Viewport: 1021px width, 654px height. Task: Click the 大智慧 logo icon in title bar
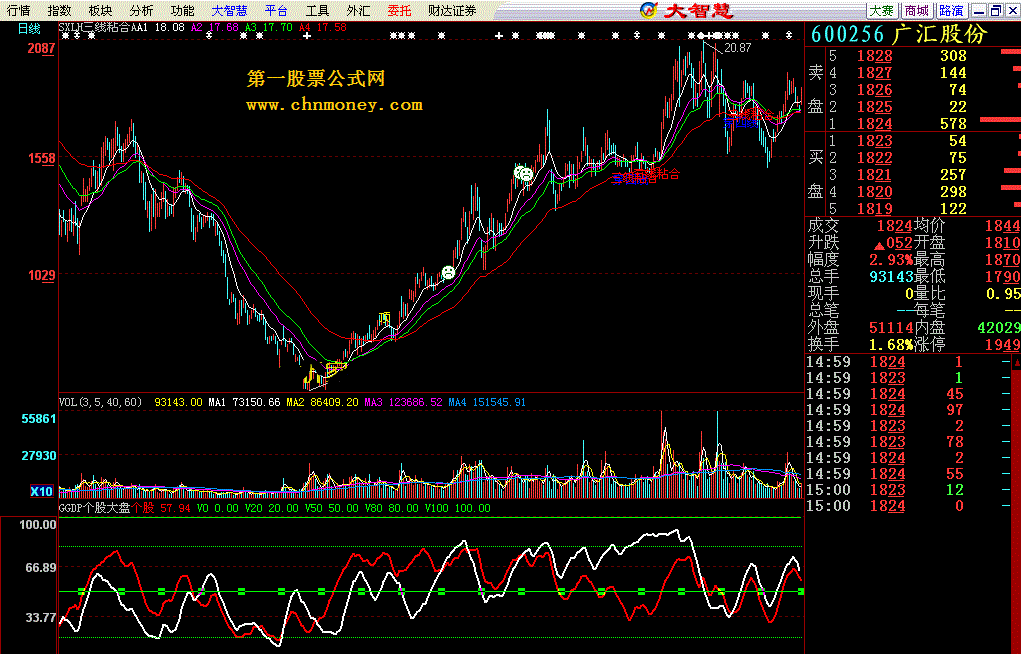pyautogui.click(x=648, y=10)
